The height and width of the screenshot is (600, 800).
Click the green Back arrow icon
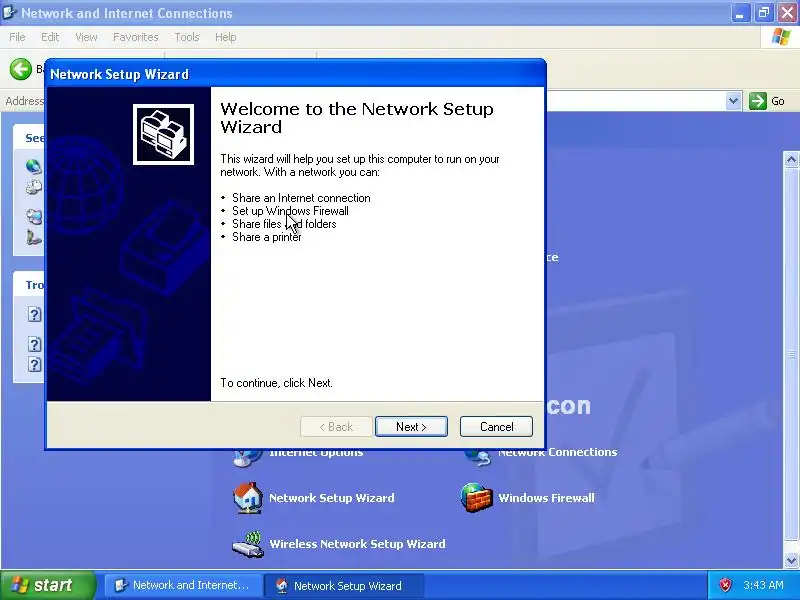[x=21, y=69]
